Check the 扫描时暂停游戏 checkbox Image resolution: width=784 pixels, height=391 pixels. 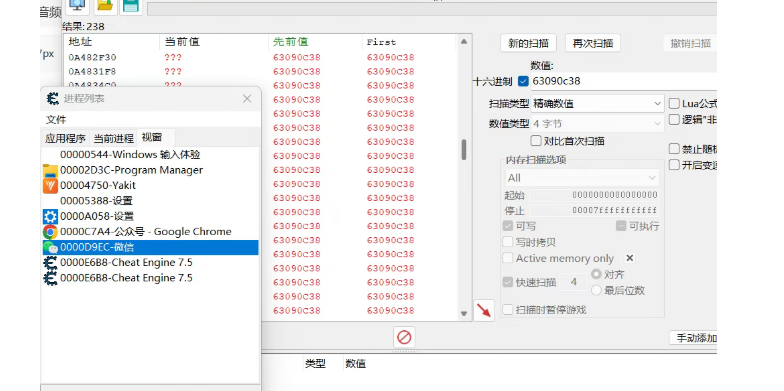[x=508, y=310]
